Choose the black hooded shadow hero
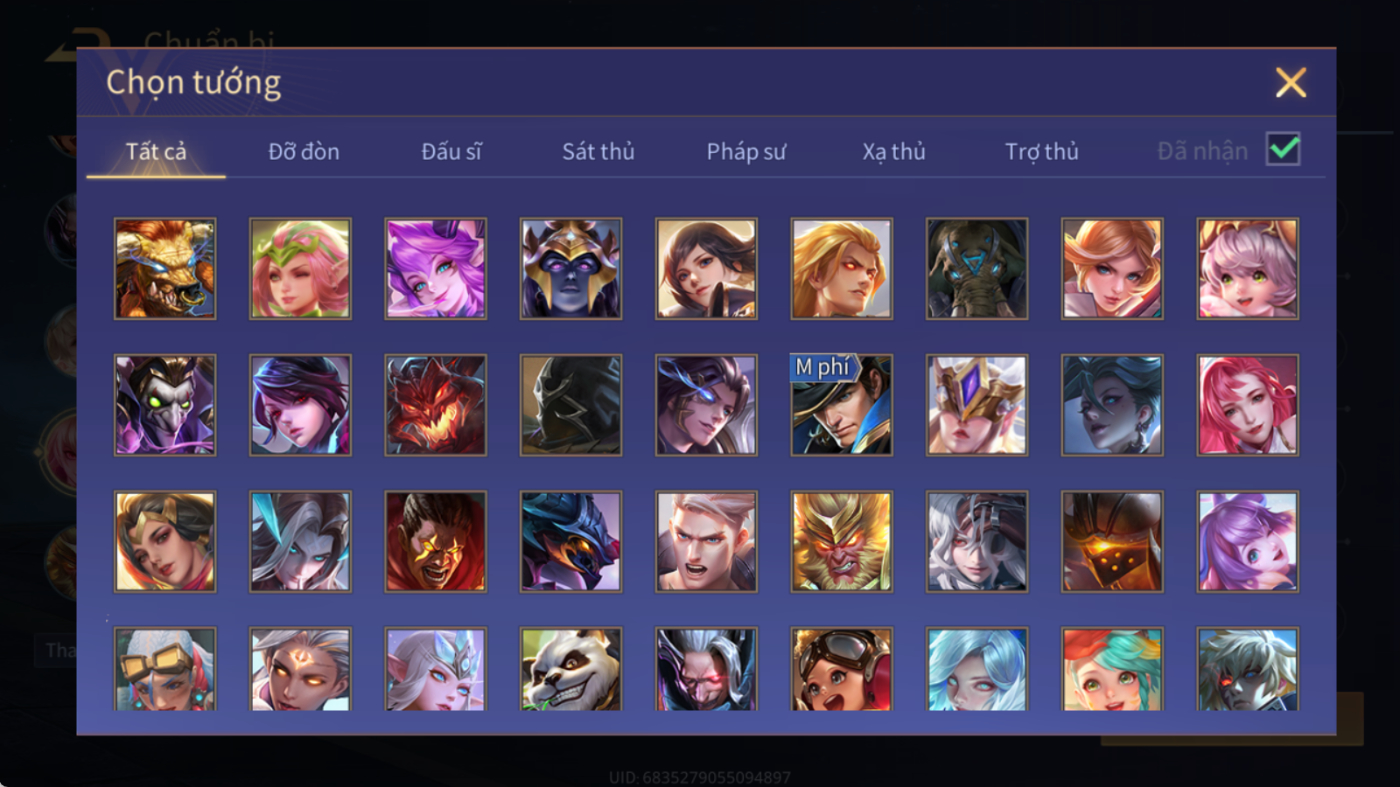 coord(571,405)
